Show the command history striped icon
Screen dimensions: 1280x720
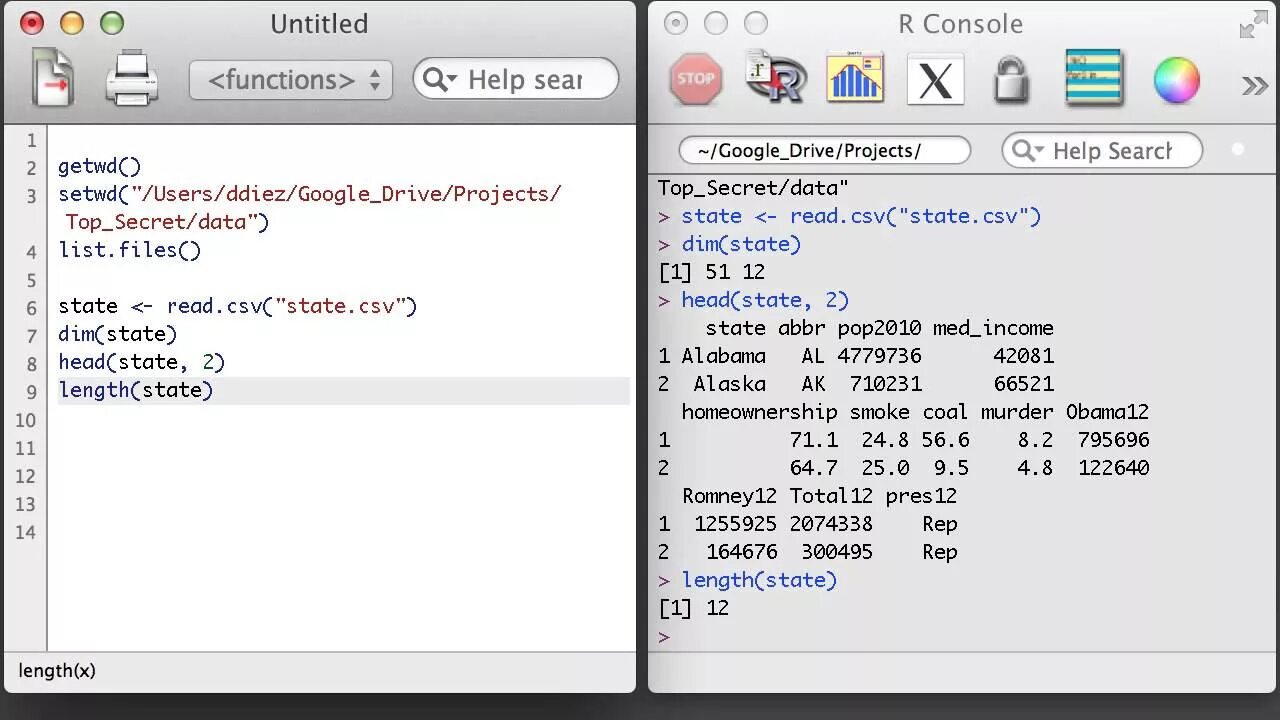[1093, 78]
